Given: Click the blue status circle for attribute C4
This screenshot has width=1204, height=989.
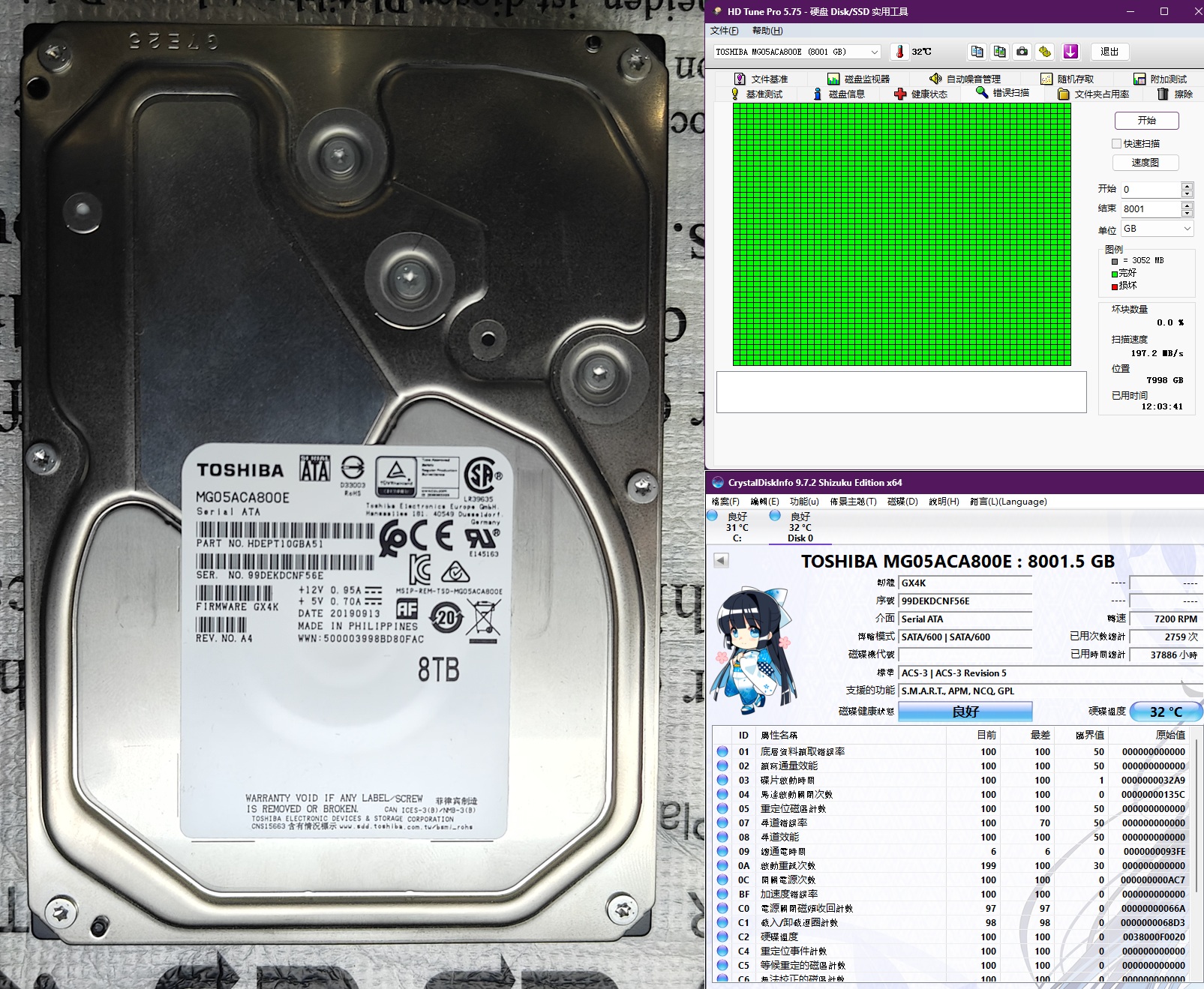Looking at the screenshot, I should point(722,951).
